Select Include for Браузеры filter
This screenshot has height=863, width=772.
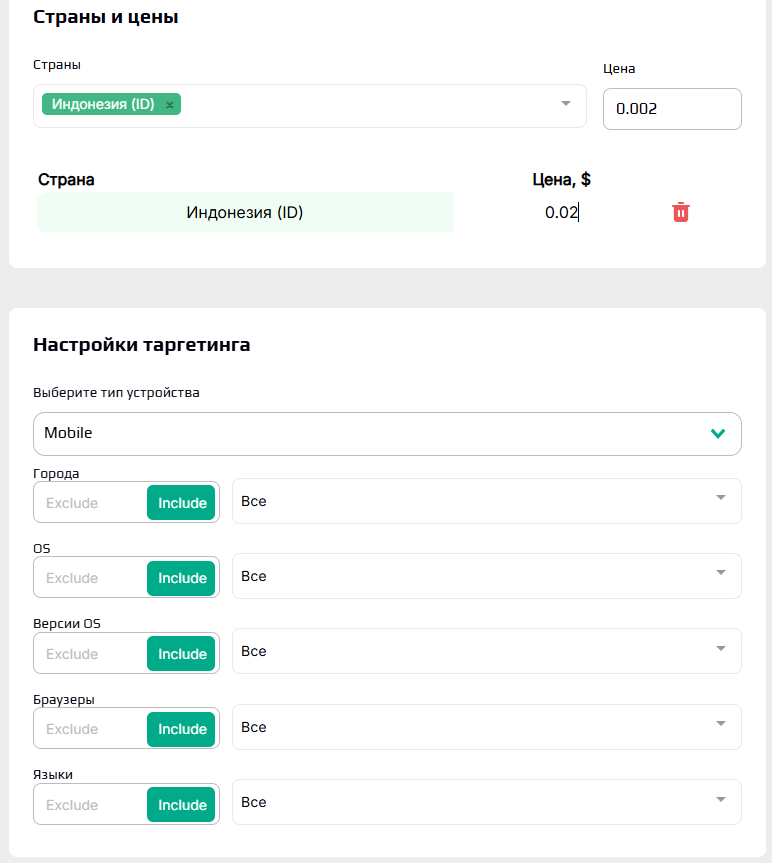pyautogui.click(x=181, y=729)
